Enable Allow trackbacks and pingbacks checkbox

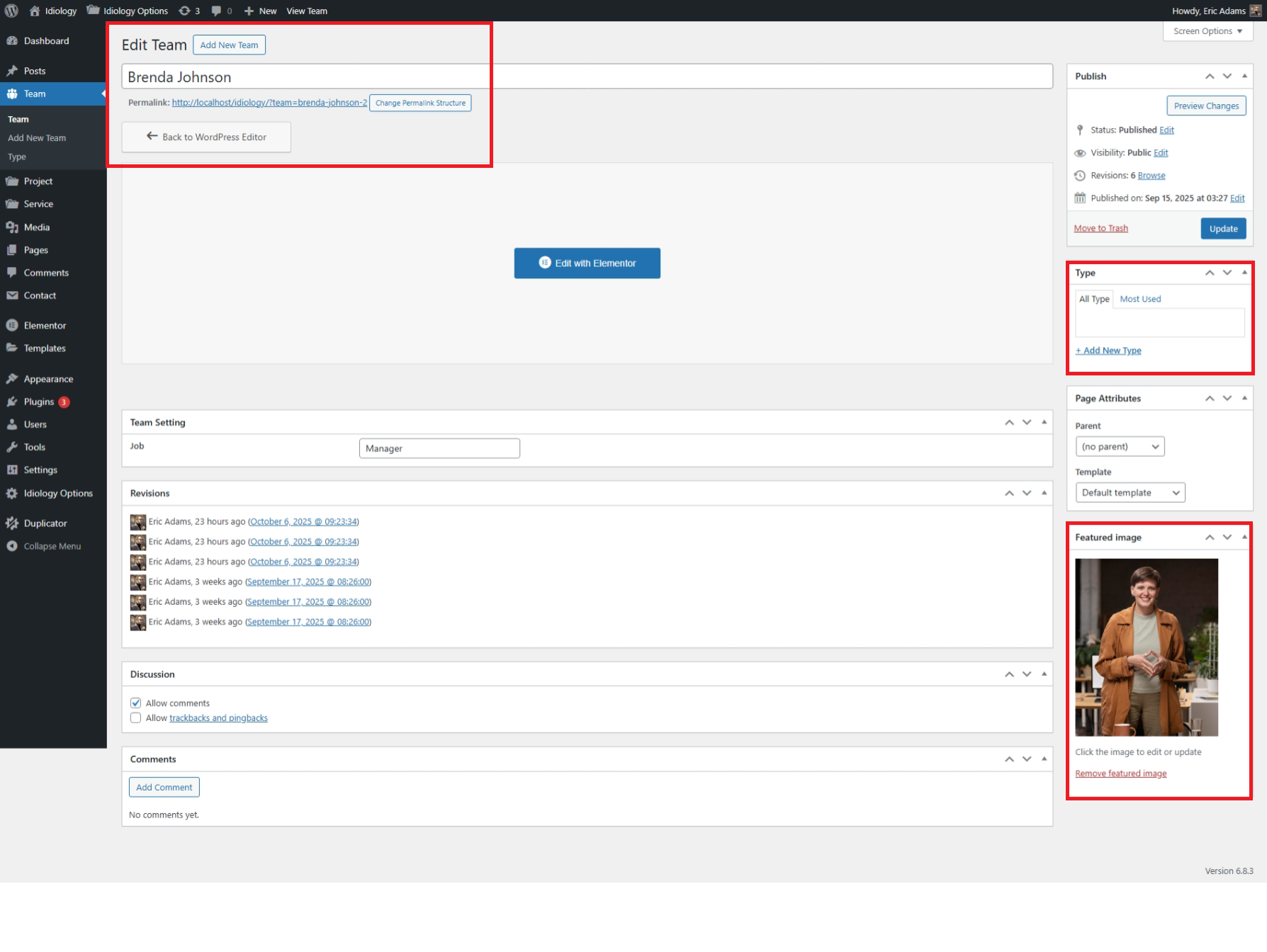[136, 718]
